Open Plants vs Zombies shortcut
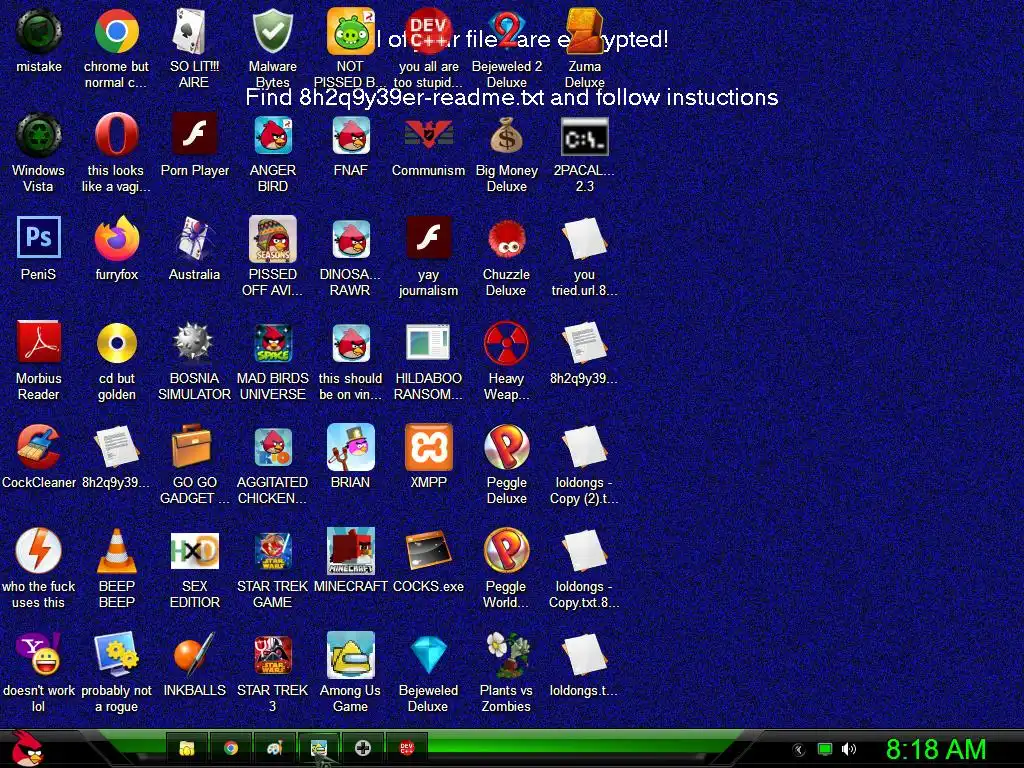This screenshot has height=768, width=1024. click(x=507, y=654)
